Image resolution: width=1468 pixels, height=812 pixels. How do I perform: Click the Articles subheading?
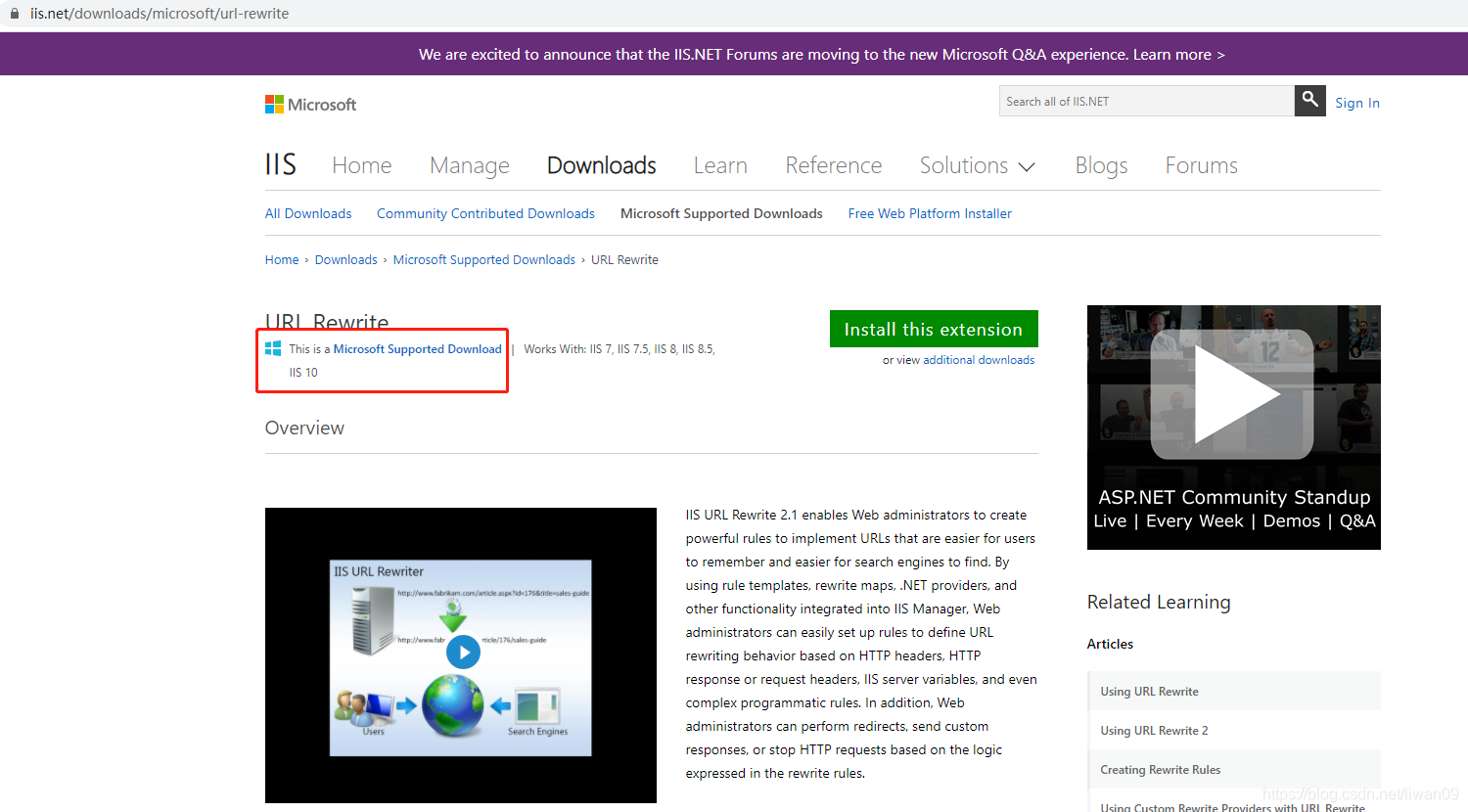pos(1110,644)
